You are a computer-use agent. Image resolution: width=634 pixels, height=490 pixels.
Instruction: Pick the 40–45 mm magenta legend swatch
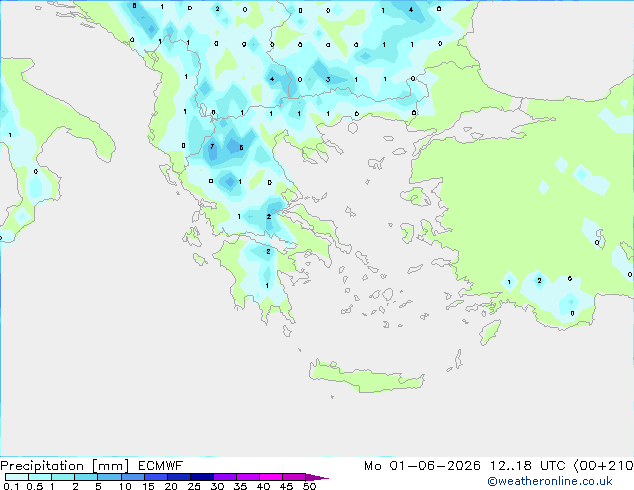pos(271,477)
